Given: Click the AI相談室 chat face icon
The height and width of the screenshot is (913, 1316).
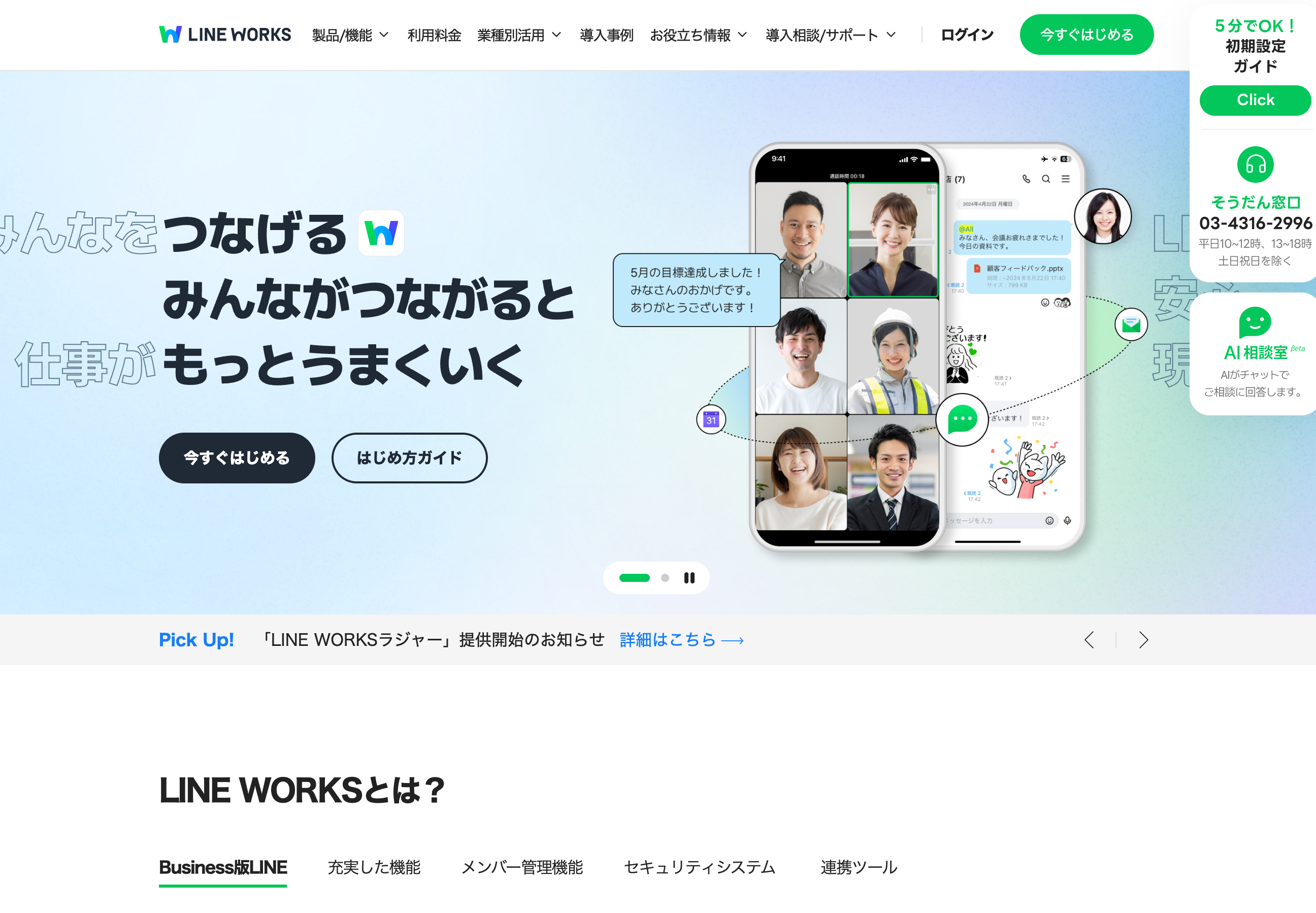Looking at the screenshot, I should tap(1255, 322).
